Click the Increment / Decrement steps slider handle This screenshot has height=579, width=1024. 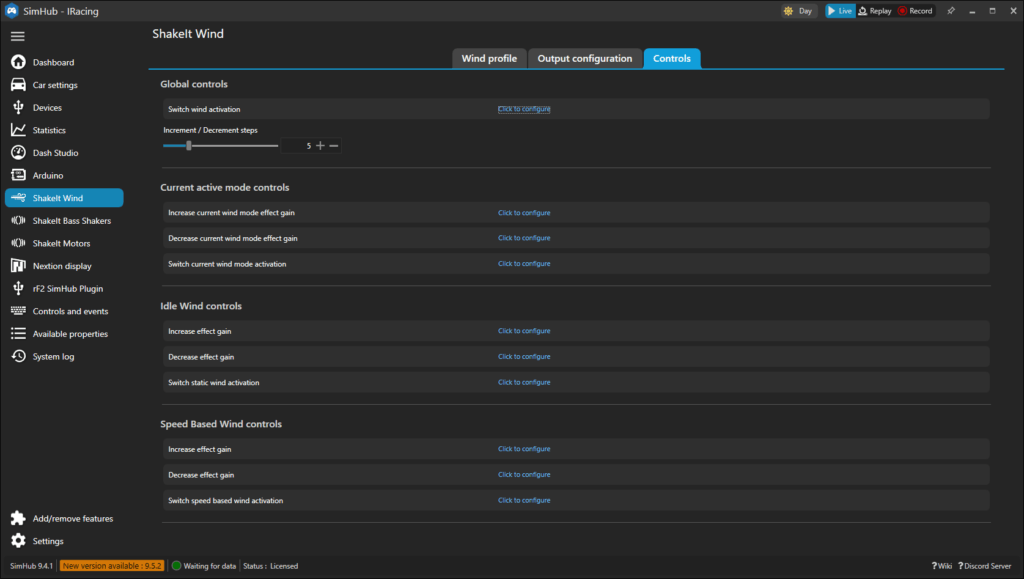click(189, 146)
